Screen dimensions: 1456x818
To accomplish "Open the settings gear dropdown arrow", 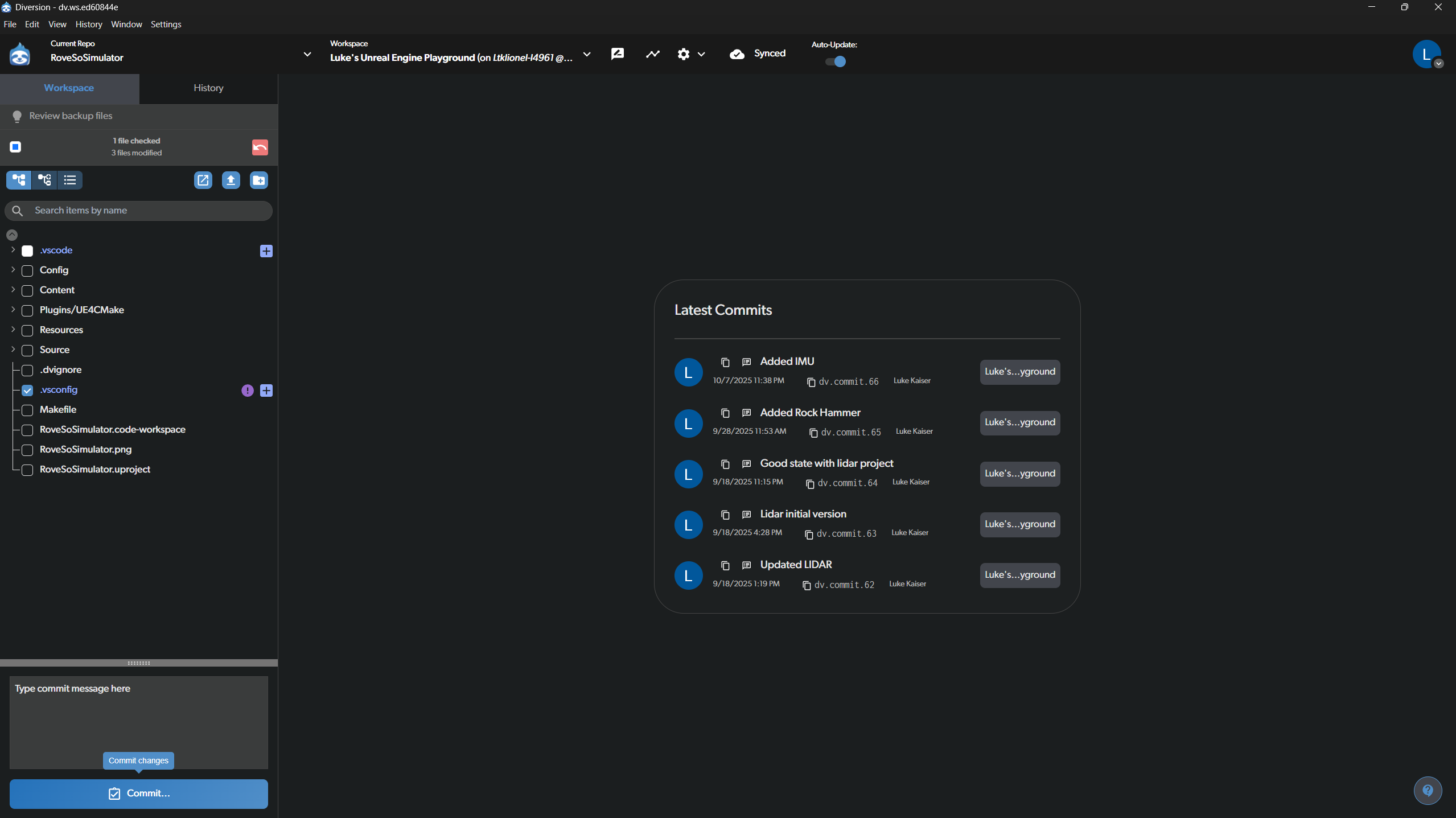I will pyautogui.click(x=701, y=54).
